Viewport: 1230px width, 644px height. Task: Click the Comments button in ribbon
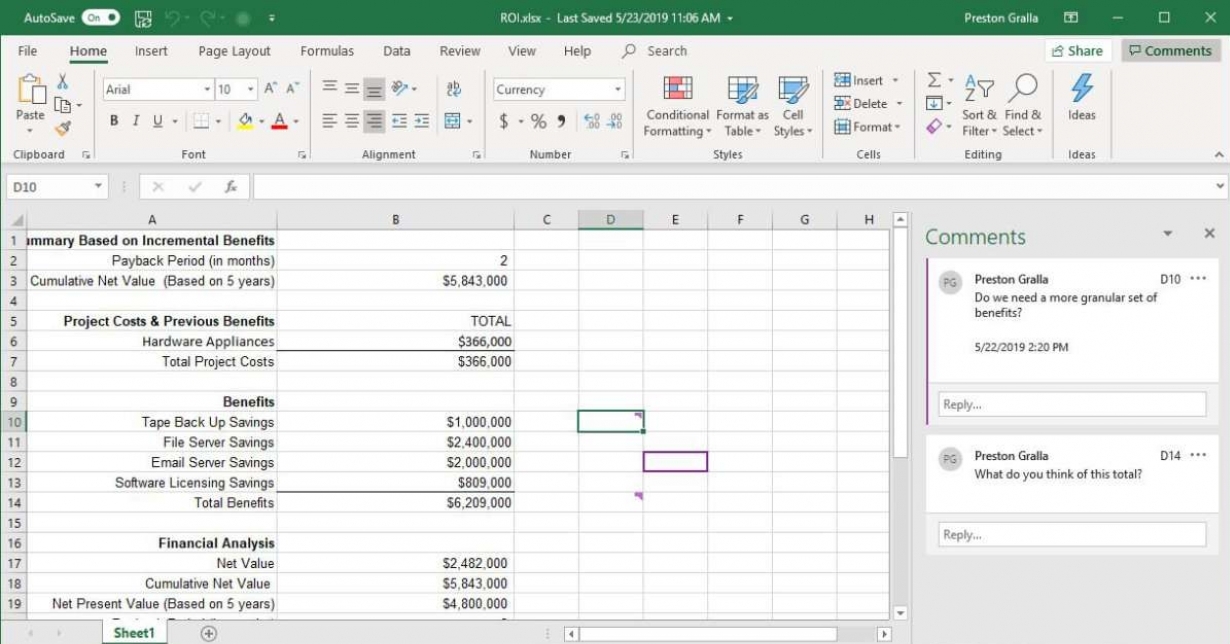pyautogui.click(x=1170, y=51)
